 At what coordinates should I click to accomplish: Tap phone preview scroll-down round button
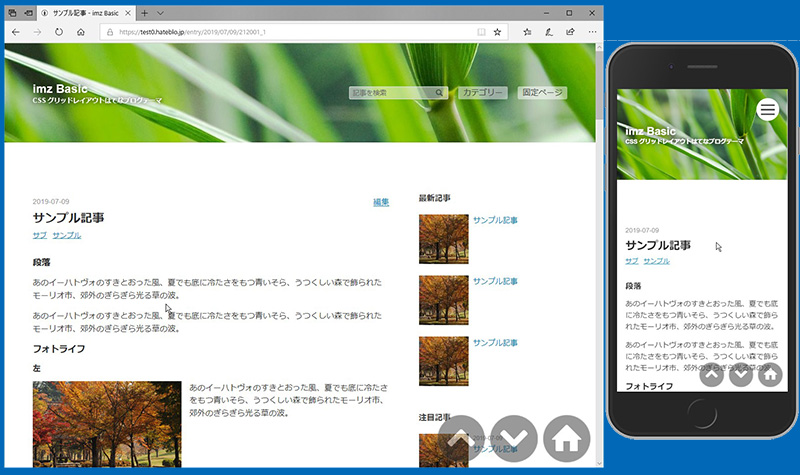(x=741, y=375)
